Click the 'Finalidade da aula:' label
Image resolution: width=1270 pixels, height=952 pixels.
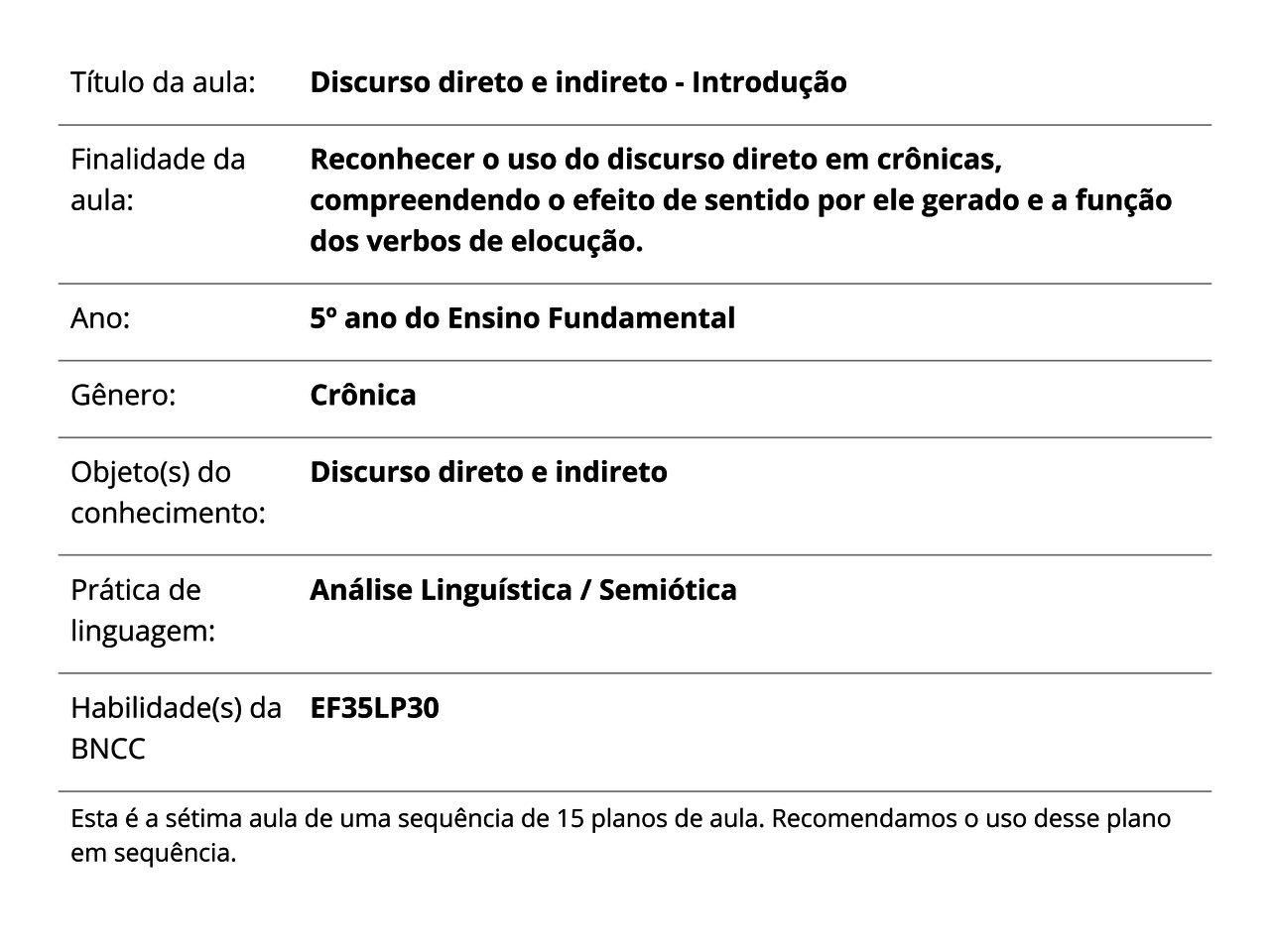pos(158,179)
